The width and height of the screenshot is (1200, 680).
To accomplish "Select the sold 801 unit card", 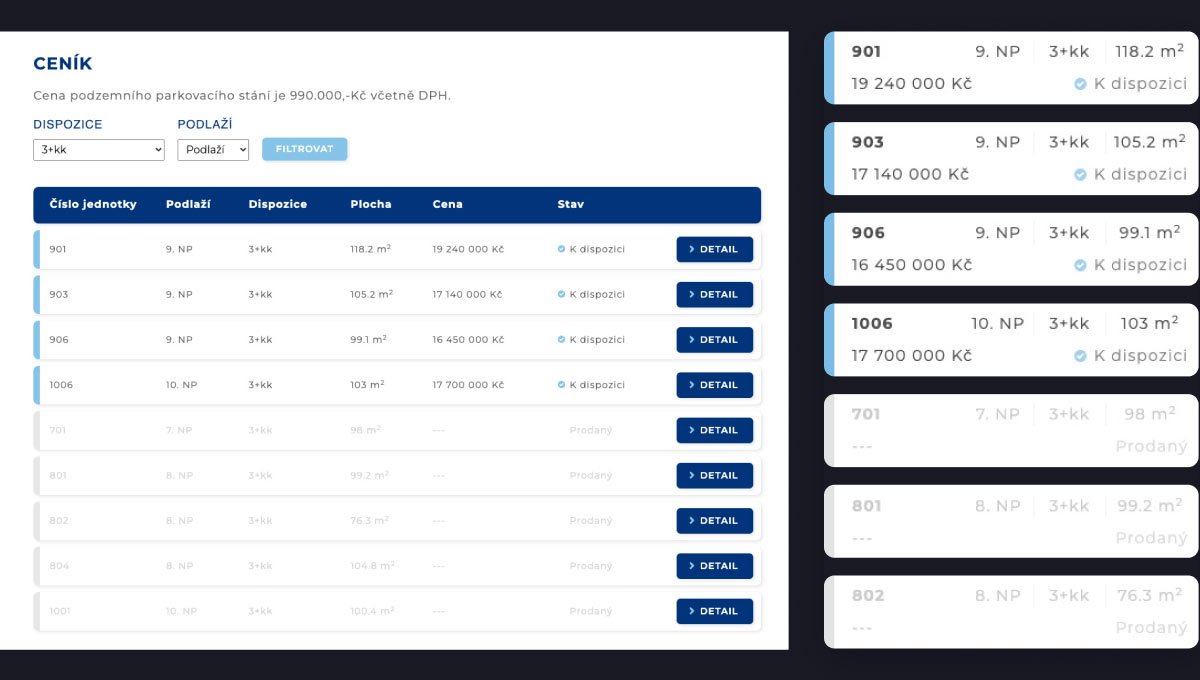I will click(x=1010, y=521).
